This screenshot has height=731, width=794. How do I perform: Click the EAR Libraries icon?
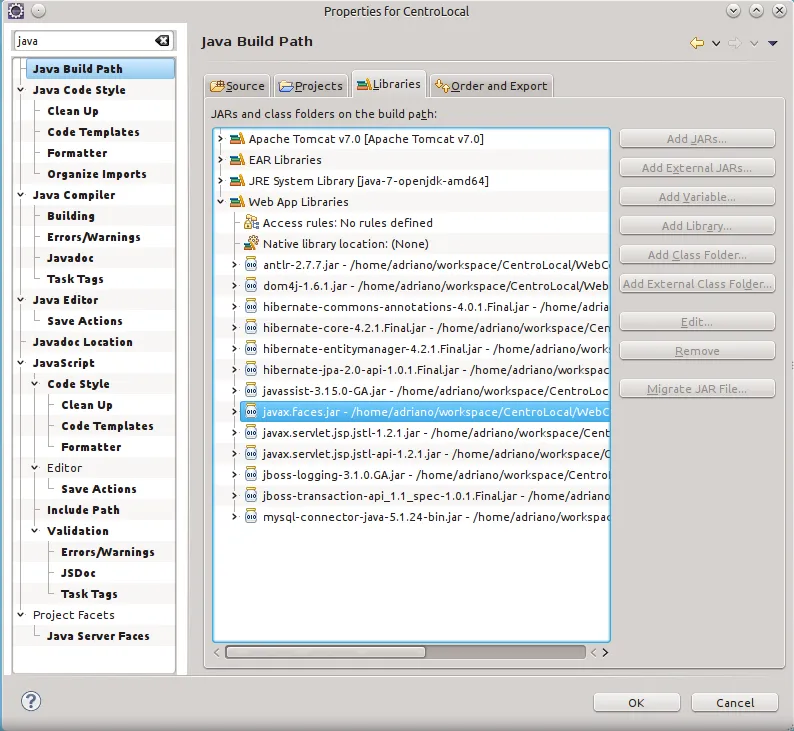pos(237,160)
